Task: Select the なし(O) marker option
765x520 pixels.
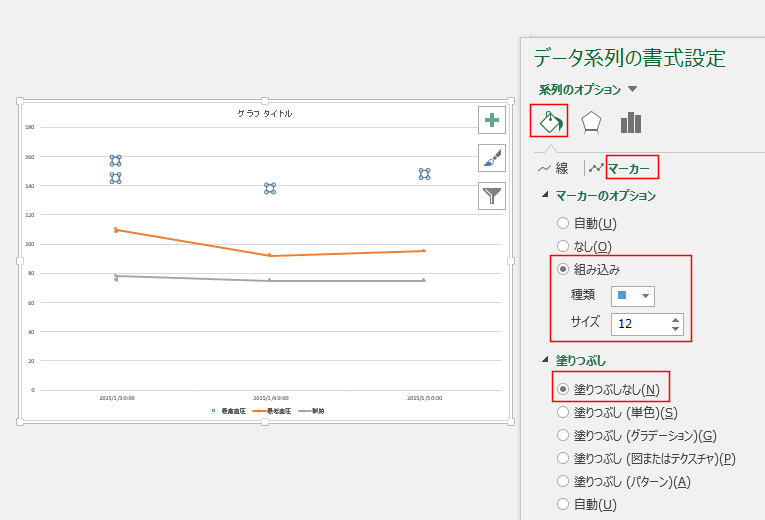Action: (x=564, y=246)
